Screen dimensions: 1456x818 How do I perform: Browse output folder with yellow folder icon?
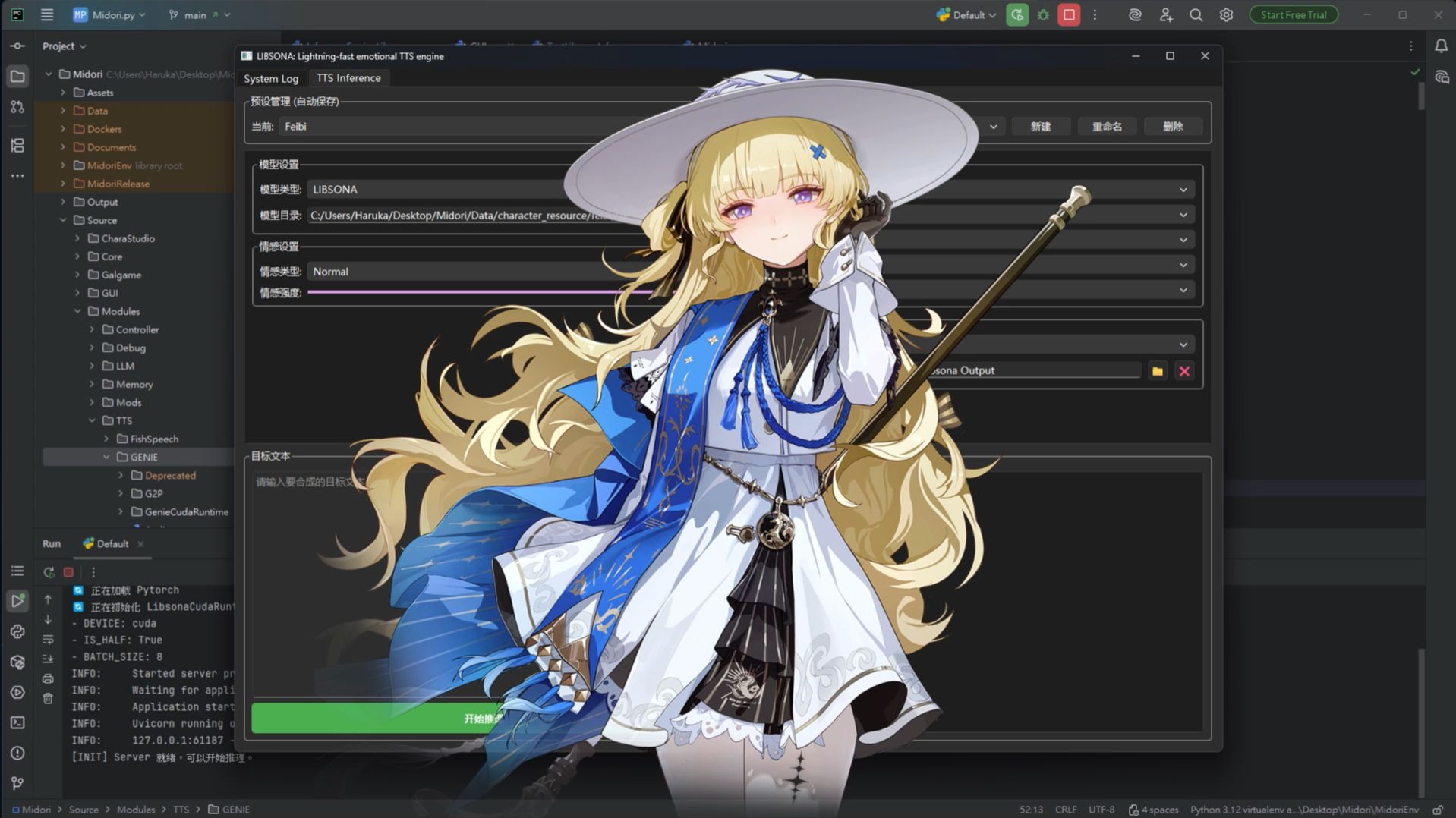1157,371
